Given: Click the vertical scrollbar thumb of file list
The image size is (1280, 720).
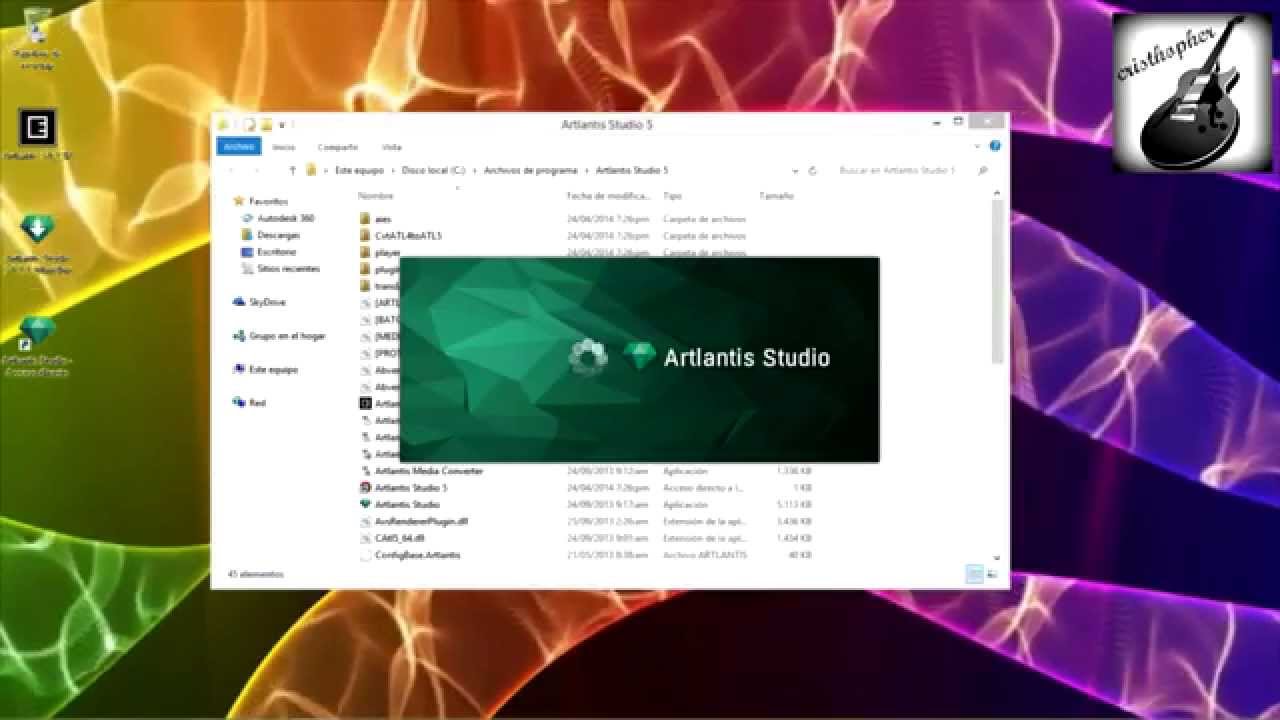Looking at the screenshot, I should click(997, 282).
